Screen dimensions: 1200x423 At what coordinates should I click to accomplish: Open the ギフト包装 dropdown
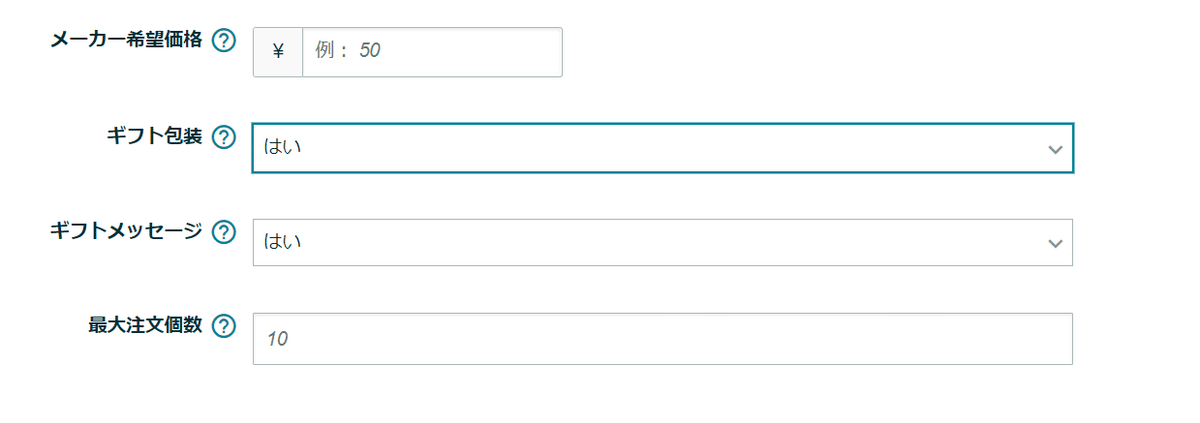[x=660, y=148]
